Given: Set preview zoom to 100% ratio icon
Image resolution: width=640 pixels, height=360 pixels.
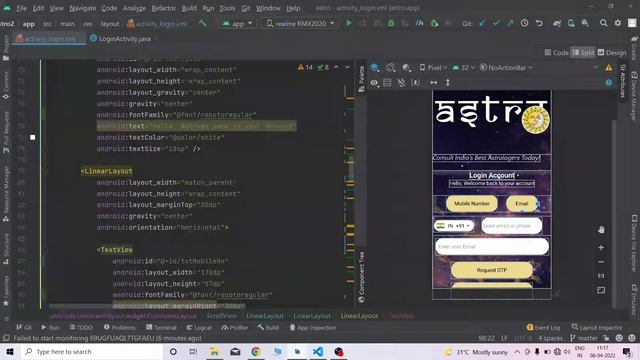Looking at the screenshot, I should coord(601,276).
